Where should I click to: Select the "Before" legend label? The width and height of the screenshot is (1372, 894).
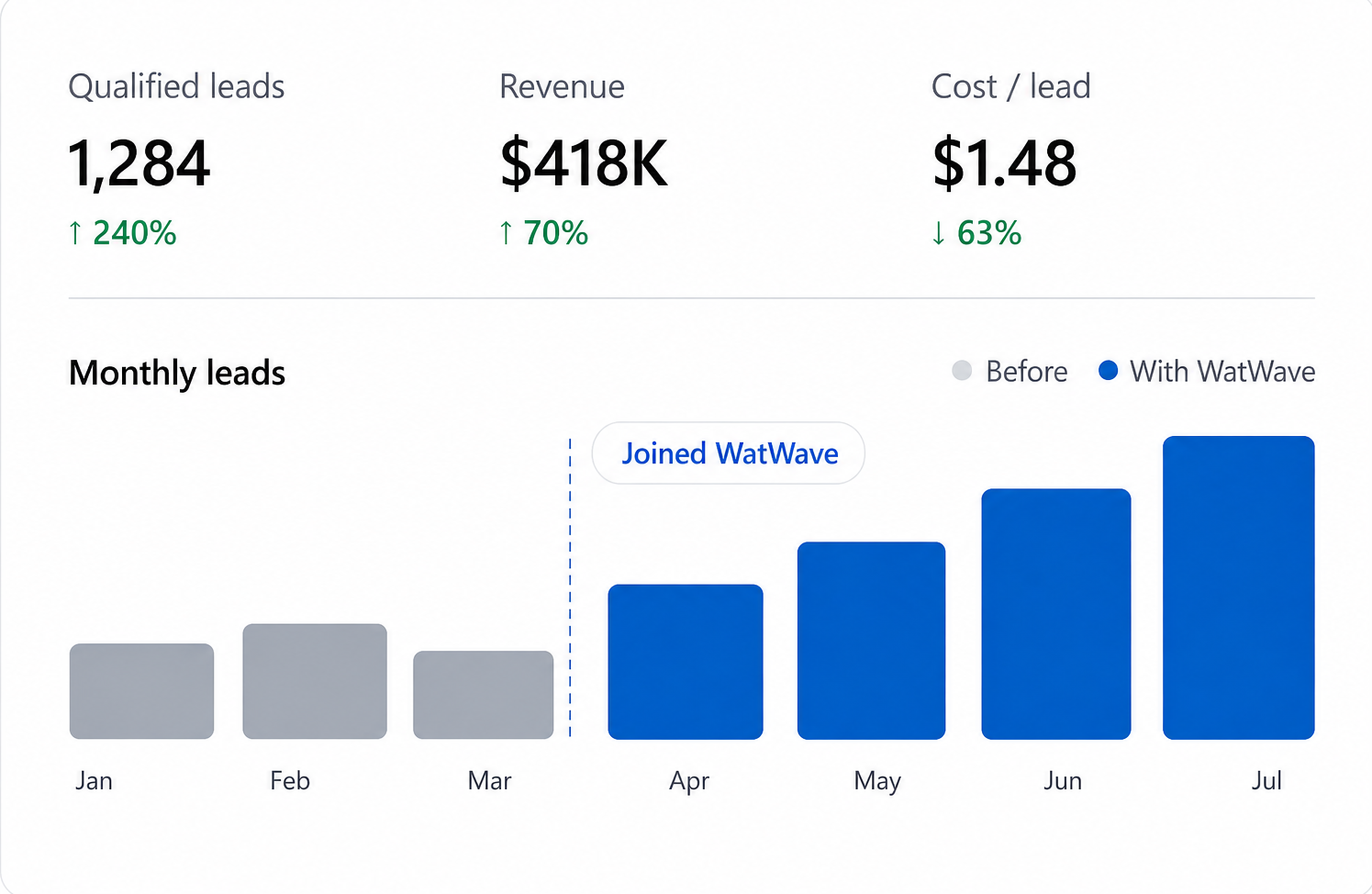pyautogui.click(x=1027, y=372)
